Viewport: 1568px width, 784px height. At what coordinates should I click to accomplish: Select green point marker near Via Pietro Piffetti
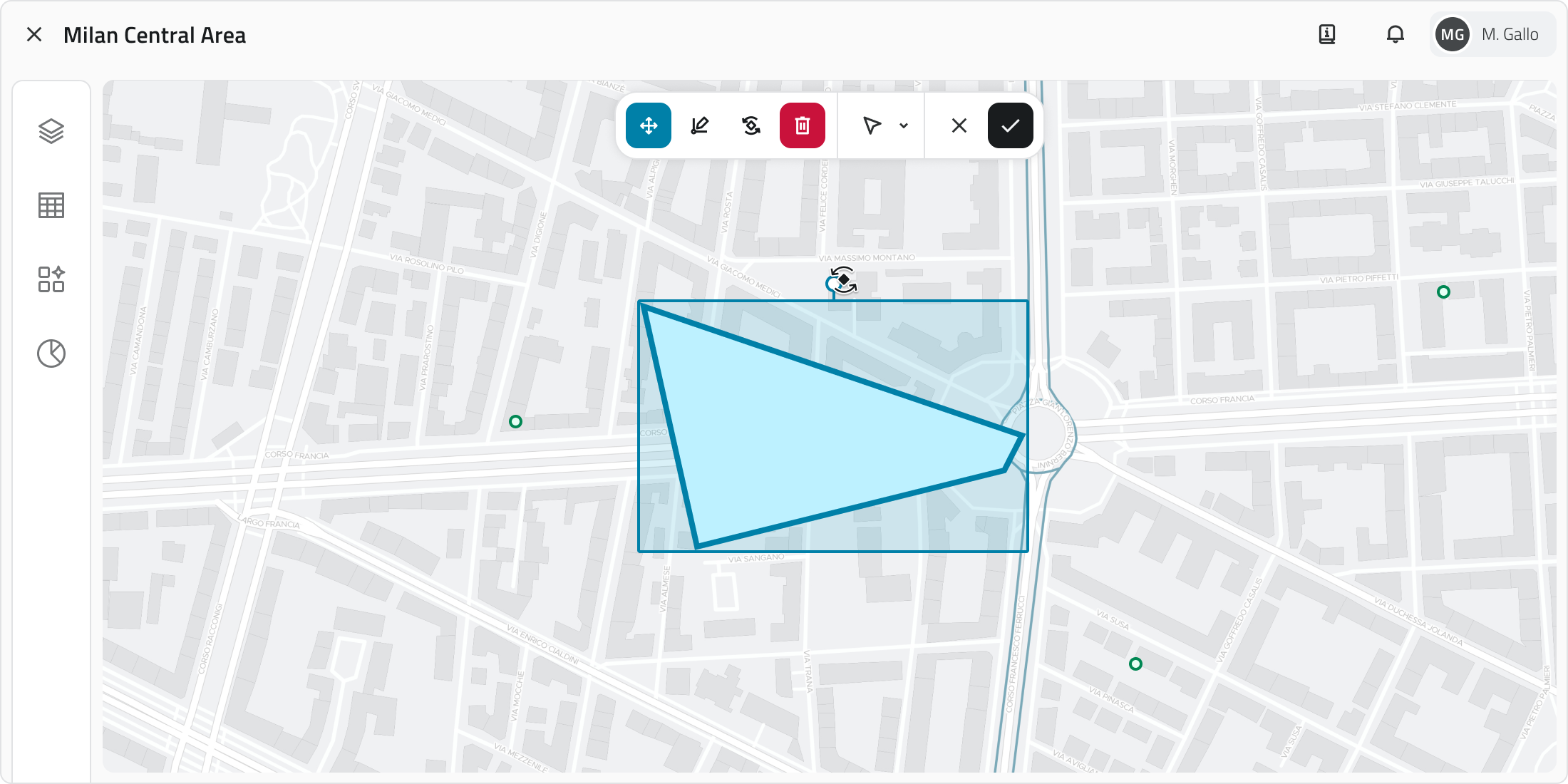click(x=1443, y=292)
